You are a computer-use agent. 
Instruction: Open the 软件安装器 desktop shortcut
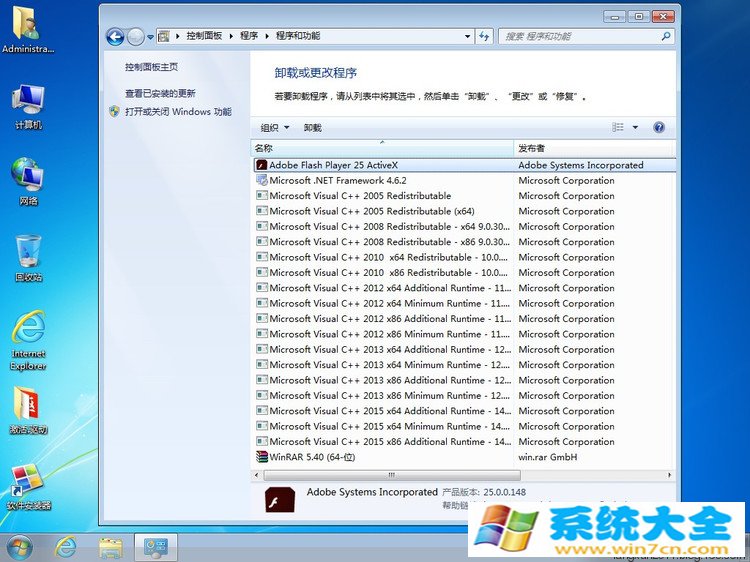tap(28, 486)
